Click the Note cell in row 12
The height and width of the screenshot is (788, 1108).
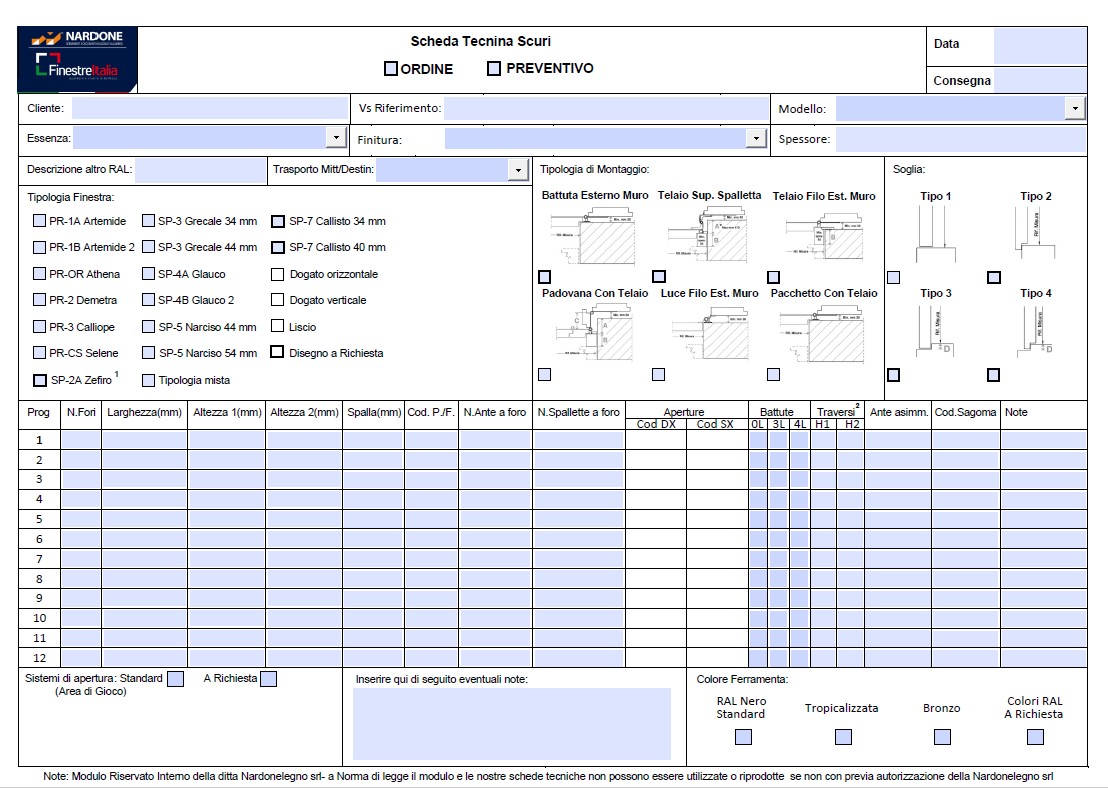click(1044, 658)
